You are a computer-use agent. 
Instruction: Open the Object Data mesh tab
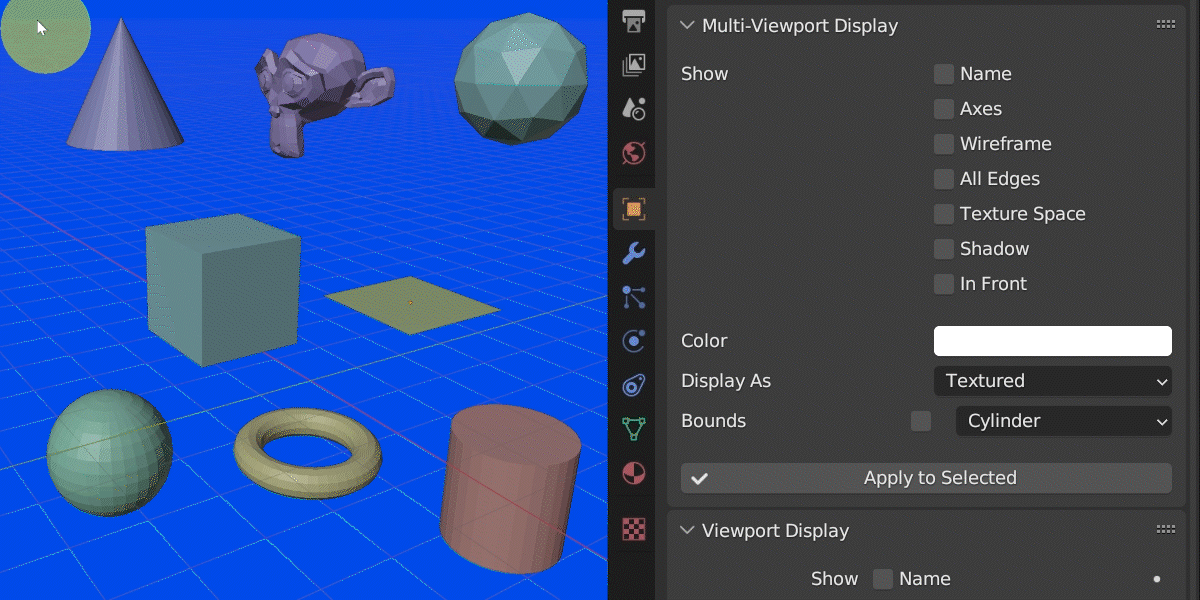(633, 429)
